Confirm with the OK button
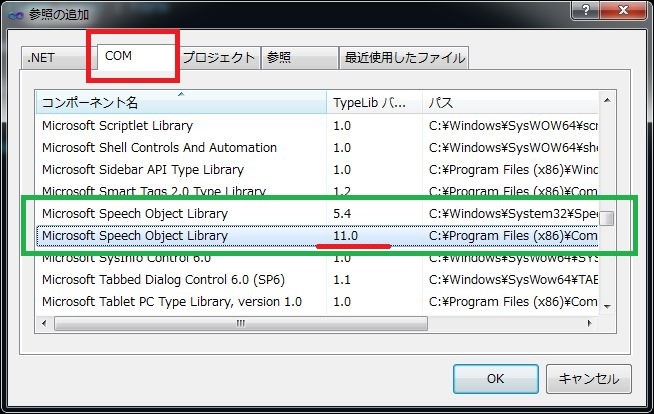This screenshot has width=654, height=414. 496,379
